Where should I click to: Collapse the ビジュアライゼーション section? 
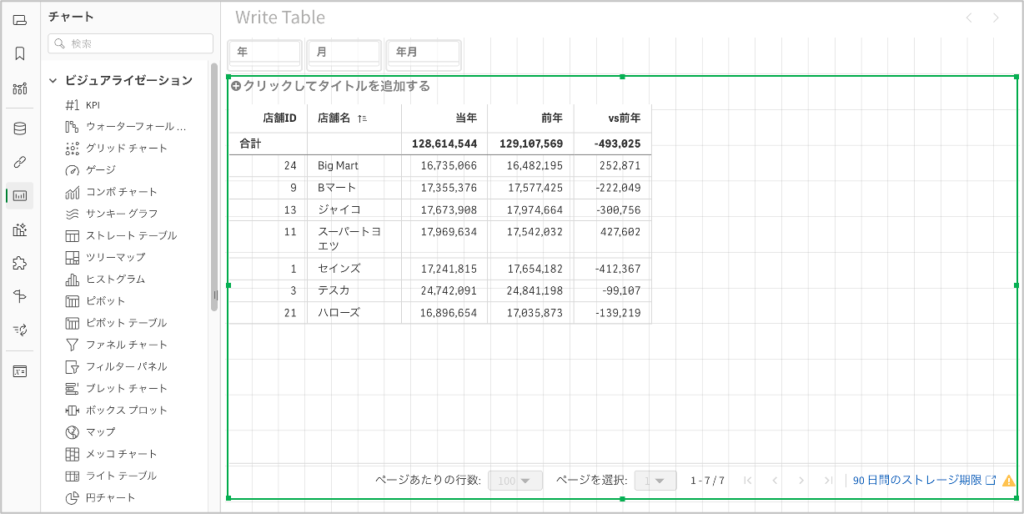point(53,81)
